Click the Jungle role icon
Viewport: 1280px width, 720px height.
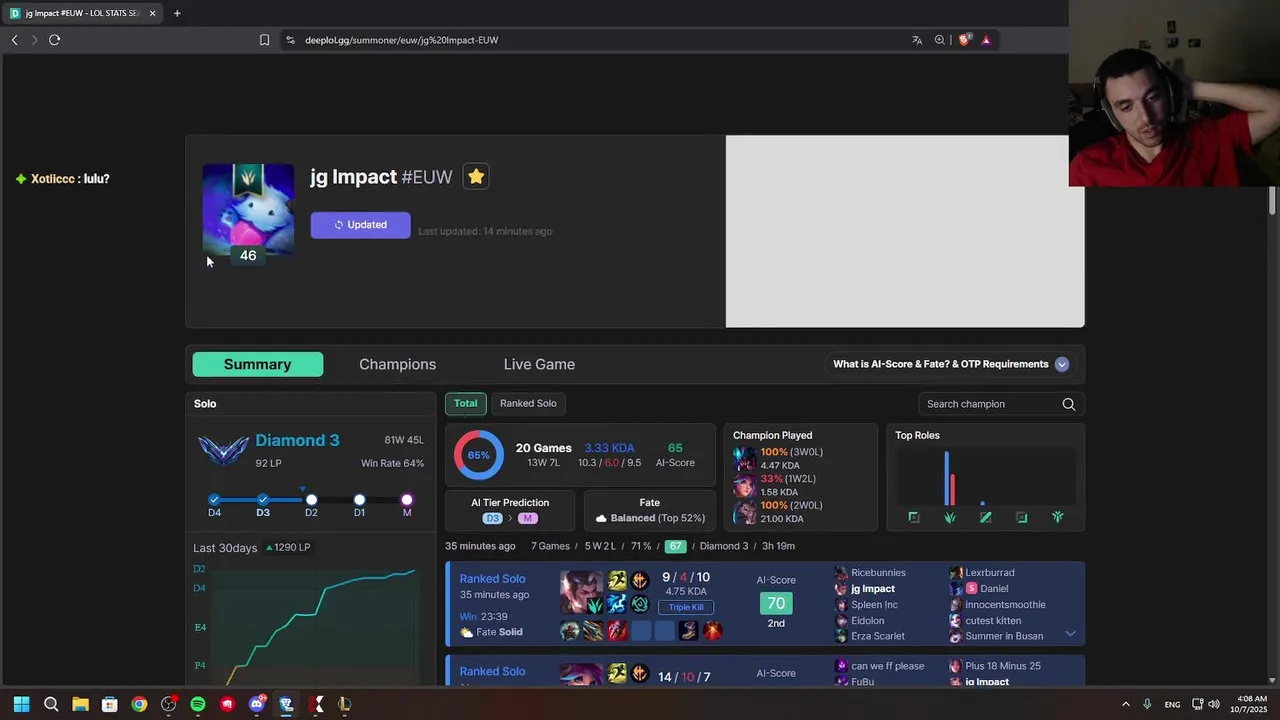(950, 517)
